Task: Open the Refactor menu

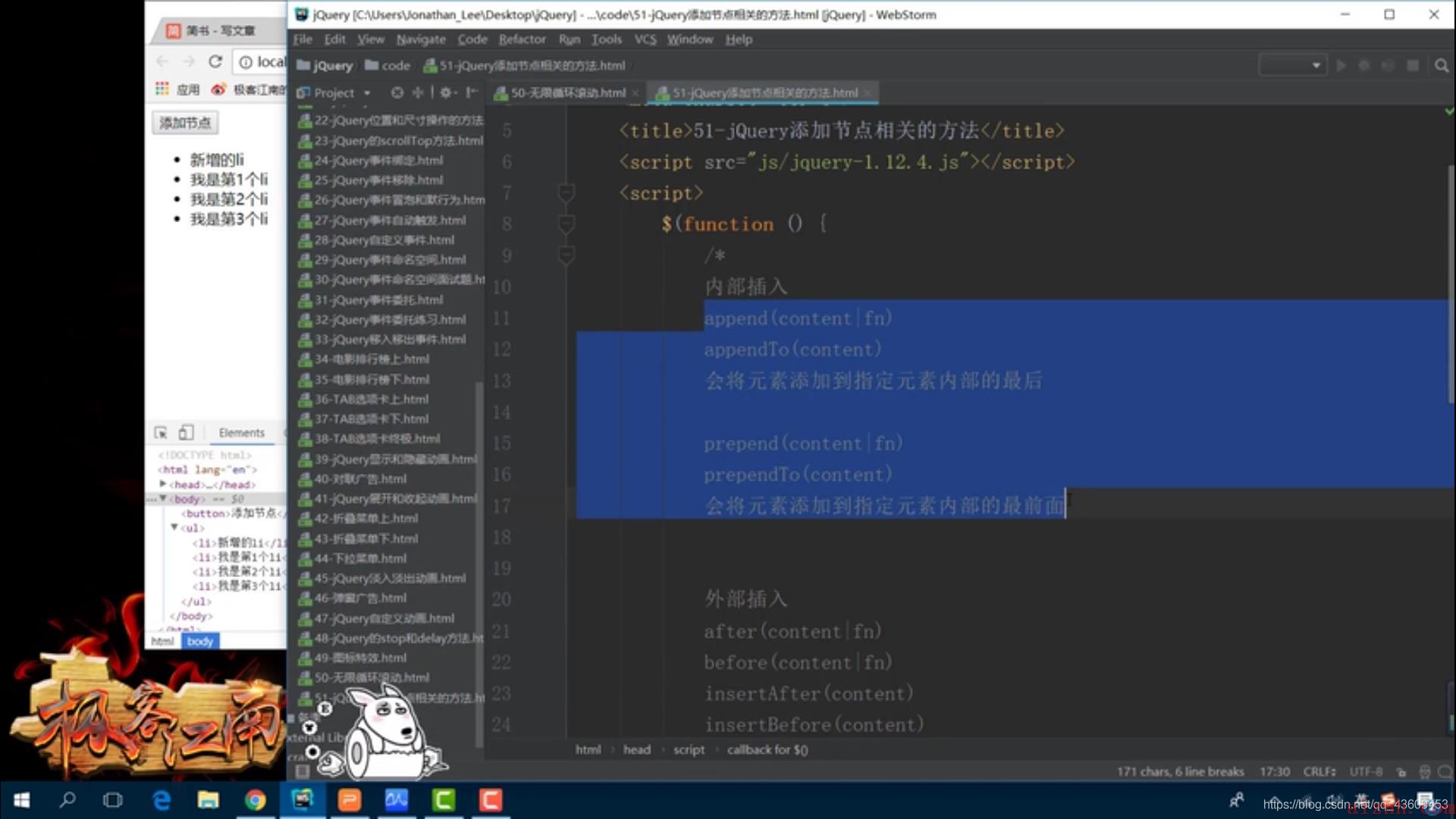Action: tap(522, 39)
